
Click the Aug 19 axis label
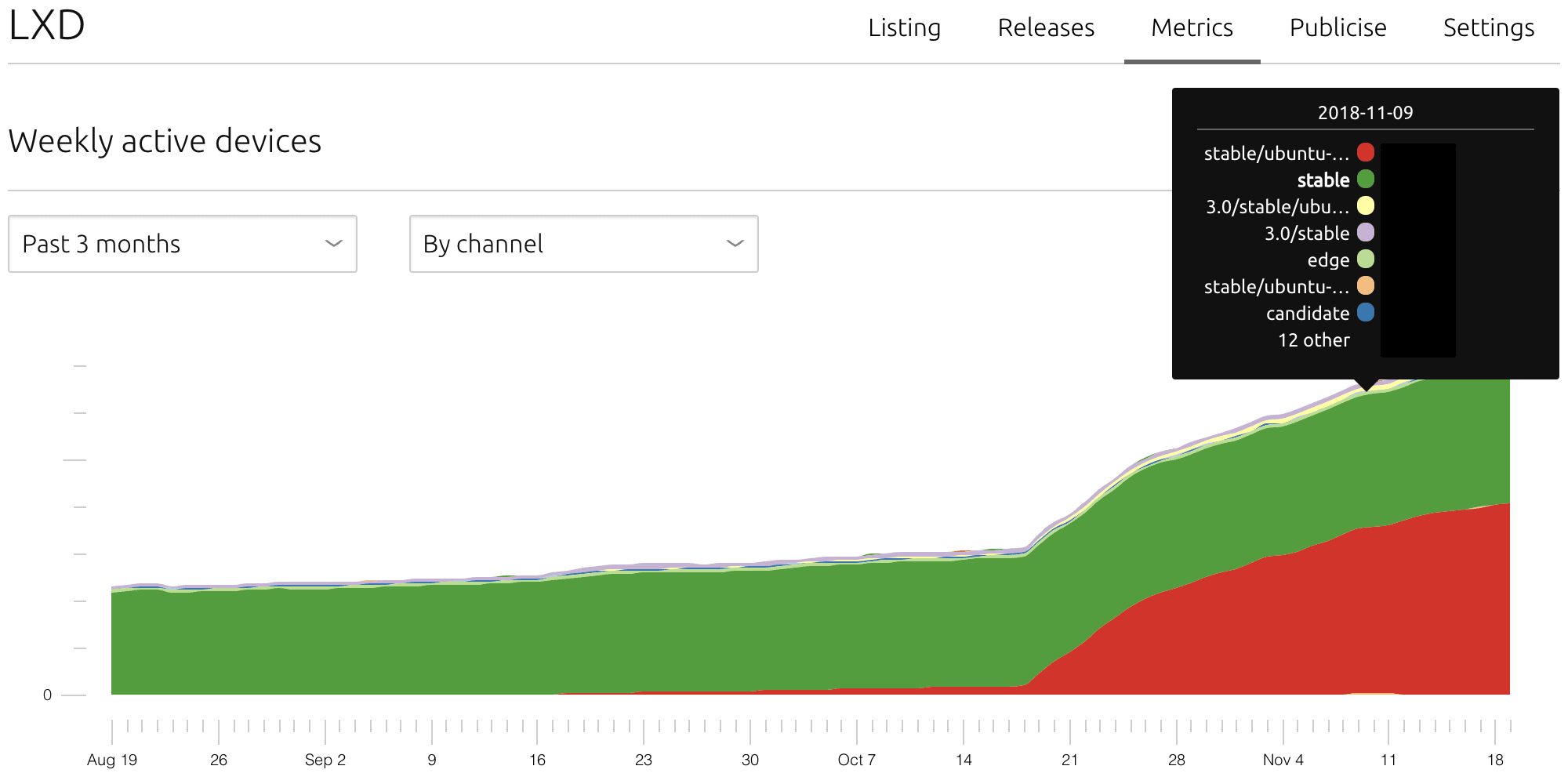[x=112, y=760]
